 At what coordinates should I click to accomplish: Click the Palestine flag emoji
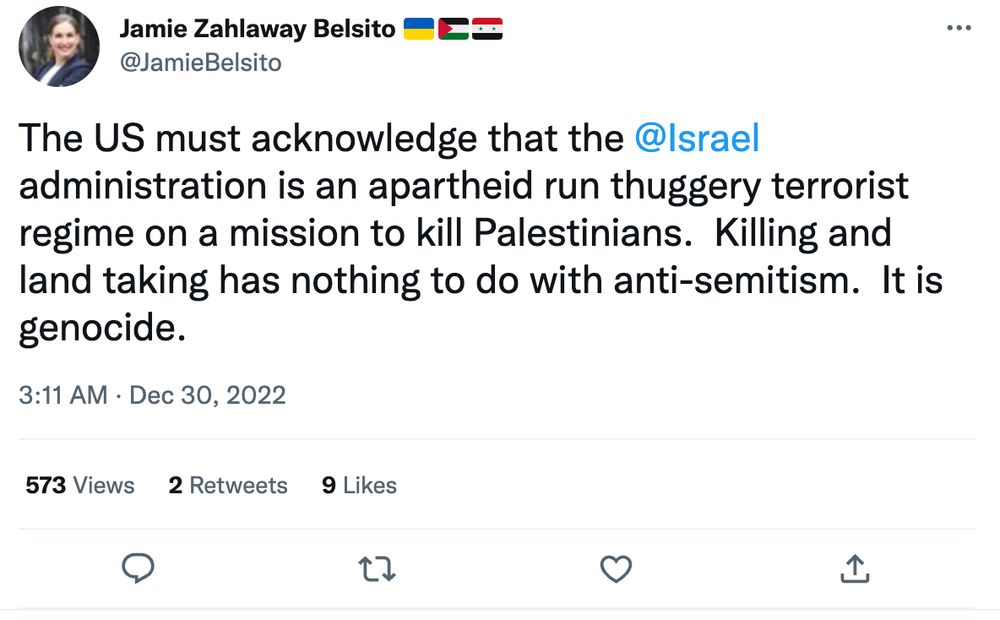pyautogui.click(x=454, y=28)
